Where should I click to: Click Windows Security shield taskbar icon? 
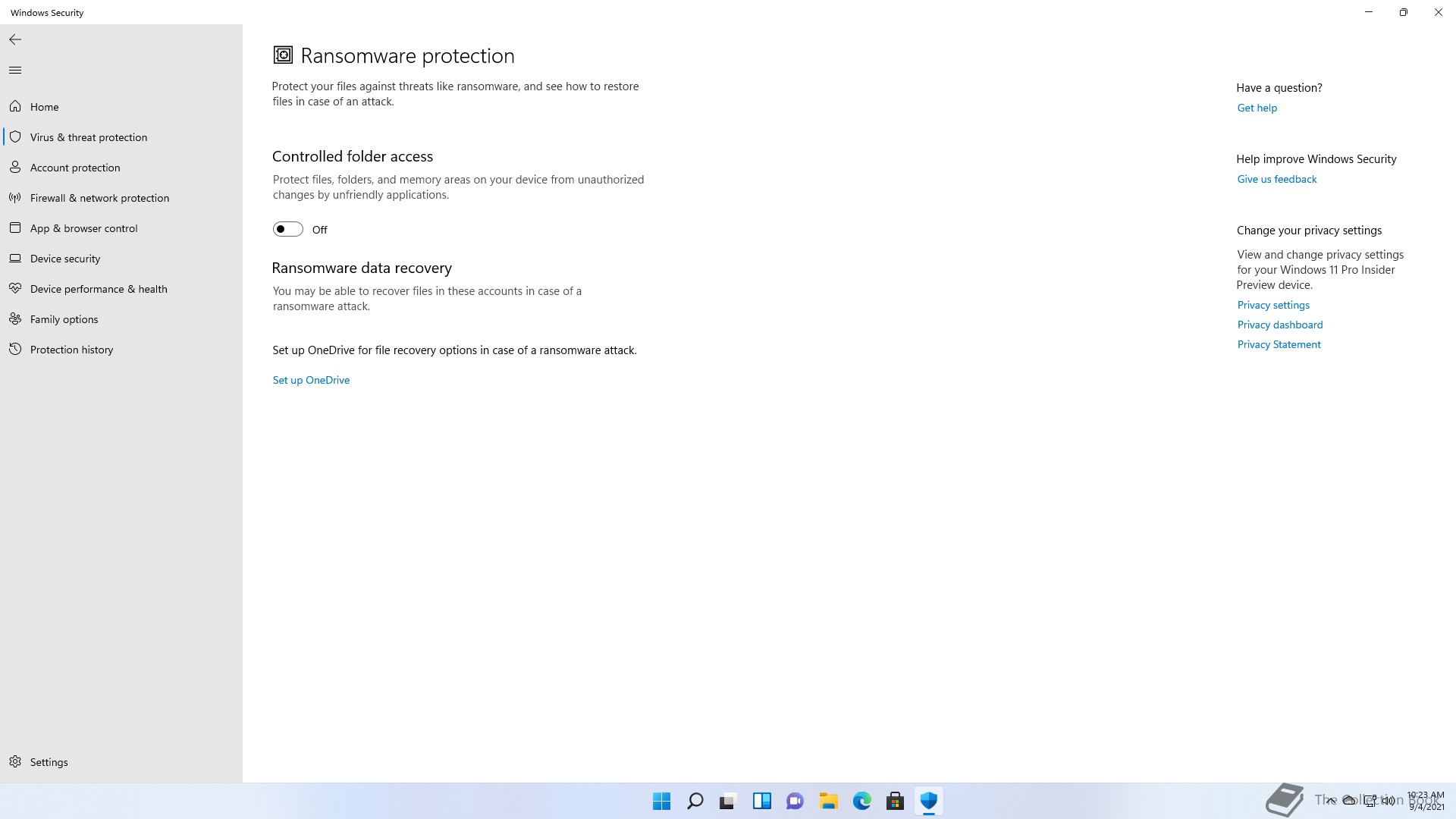(928, 801)
